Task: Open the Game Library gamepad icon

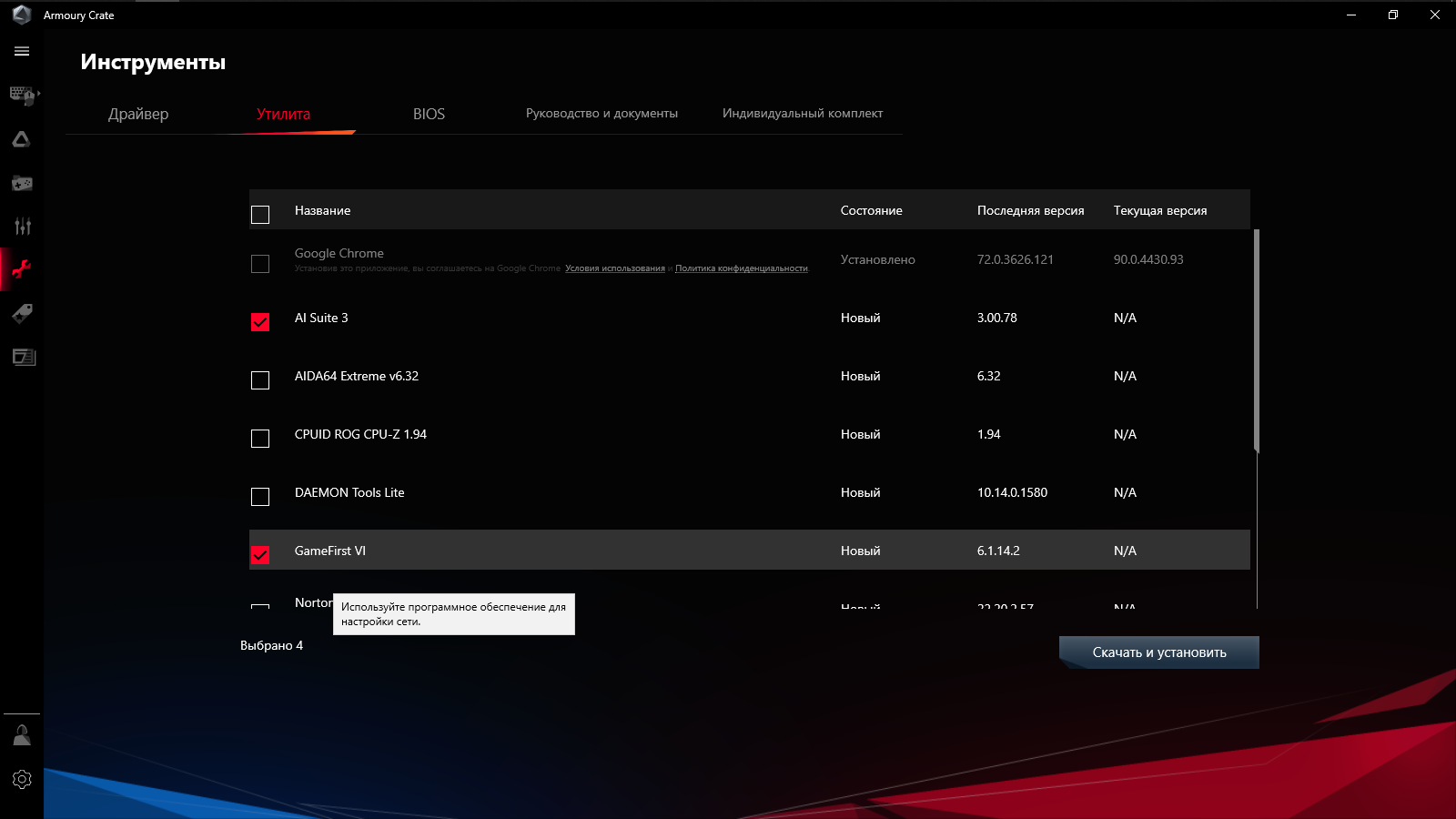Action: pyautogui.click(x=22, y=183)
